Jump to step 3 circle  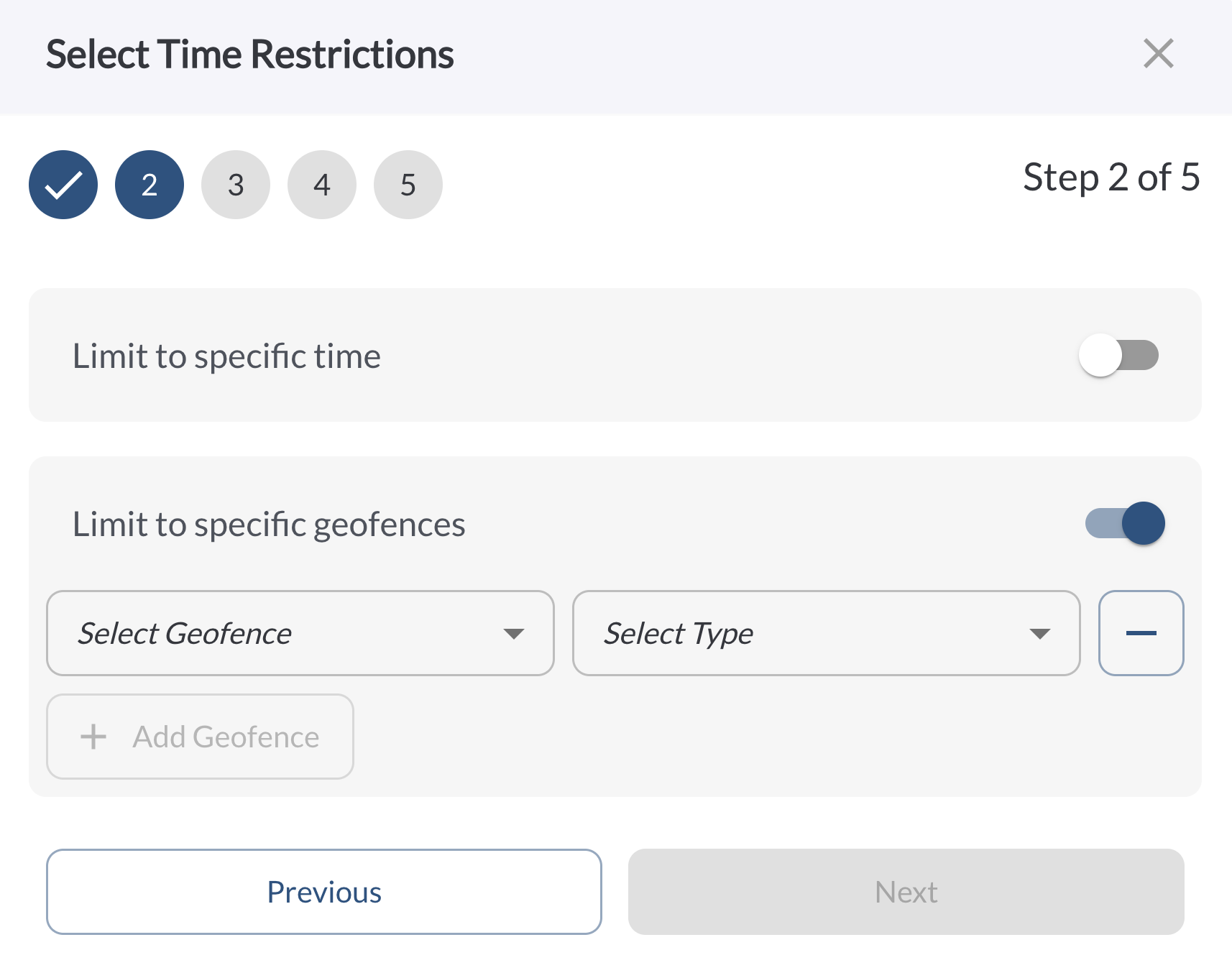click(236, 185)
